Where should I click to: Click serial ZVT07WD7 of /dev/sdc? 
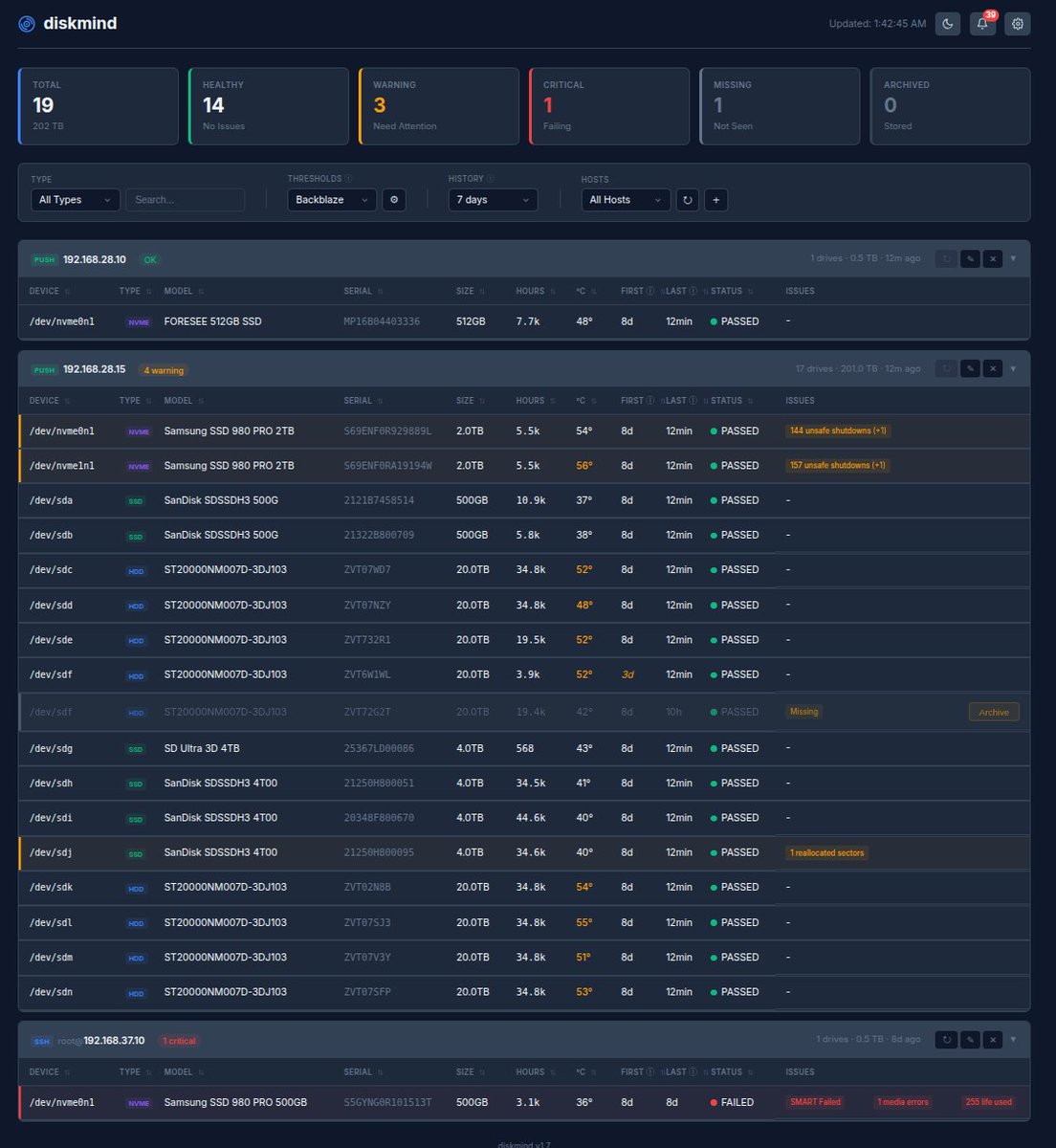(x=367, y=570)
